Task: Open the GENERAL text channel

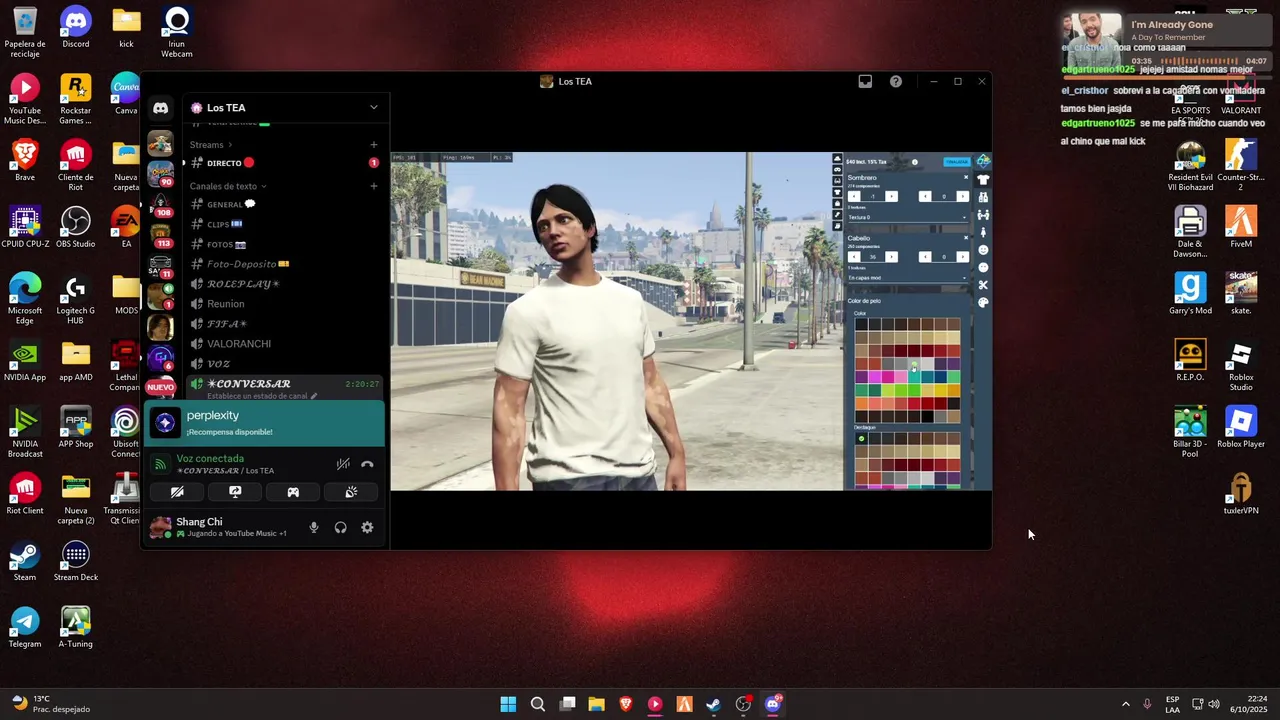Action: 285,204
